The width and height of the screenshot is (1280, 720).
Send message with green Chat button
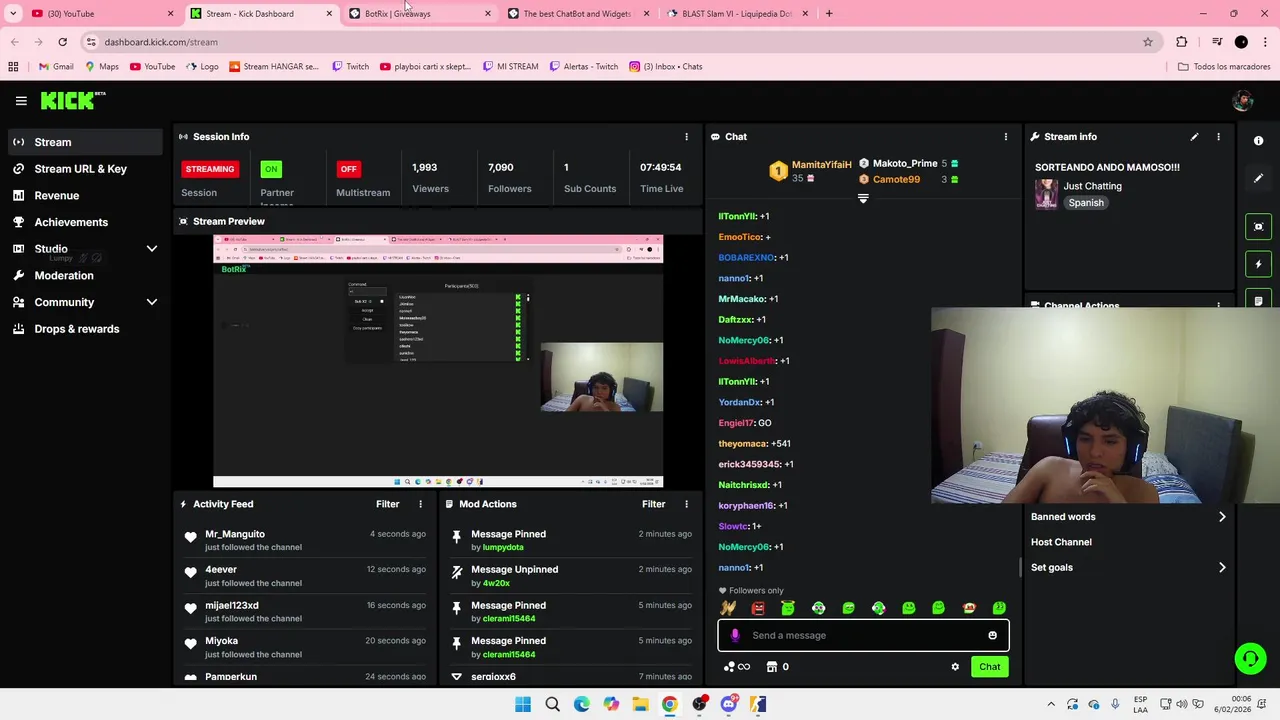pyautogui.click(x=989, y=667)
